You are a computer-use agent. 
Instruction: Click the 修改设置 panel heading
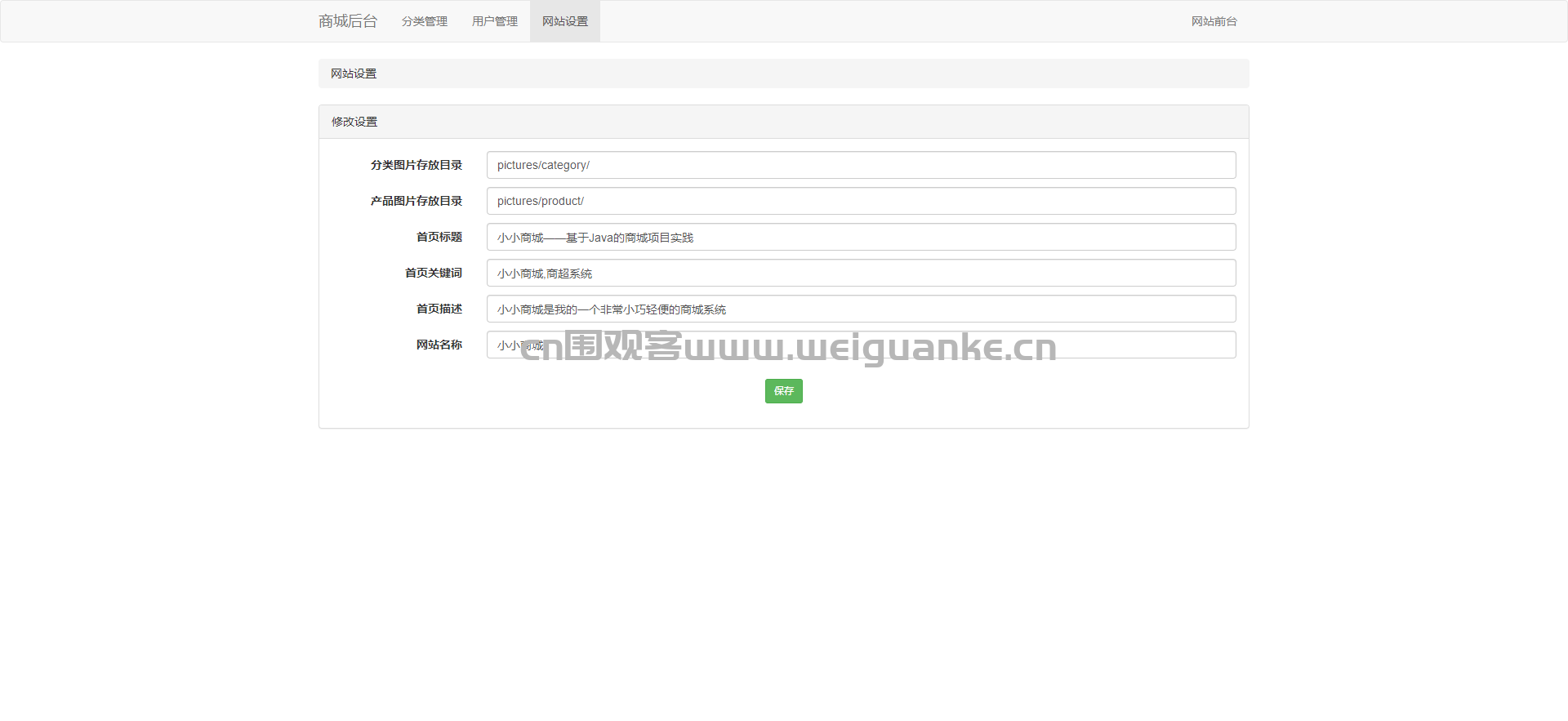pos(354,122)
